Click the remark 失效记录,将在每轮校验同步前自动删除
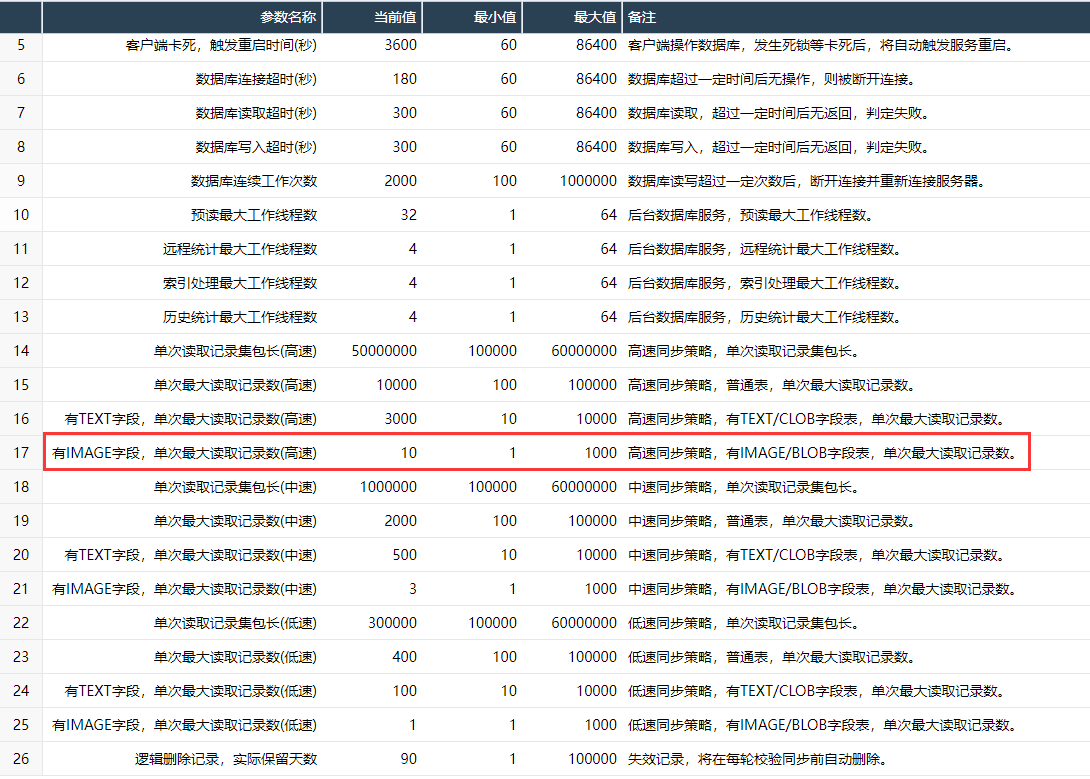Screen dimensions: 1090x779 point(757,759)
